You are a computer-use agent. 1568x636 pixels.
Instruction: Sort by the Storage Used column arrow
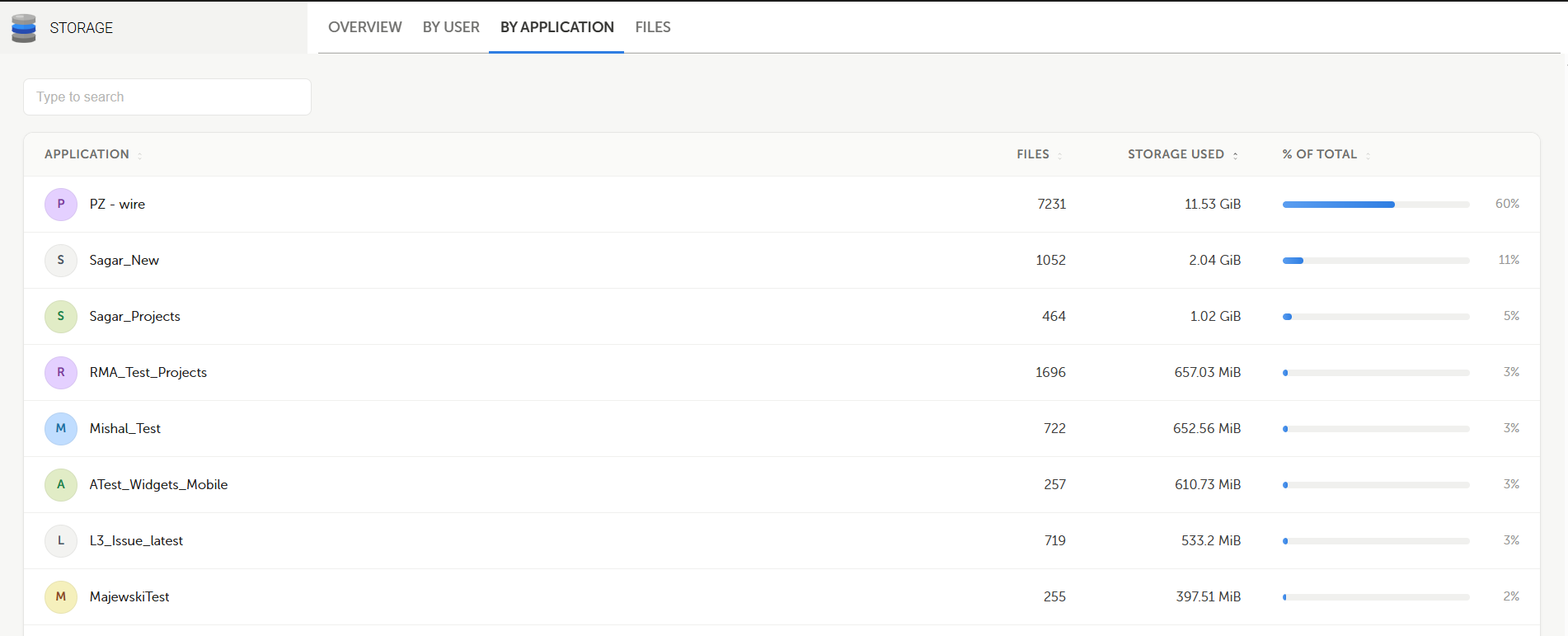pyautogui.click(x=1235, y=156)
